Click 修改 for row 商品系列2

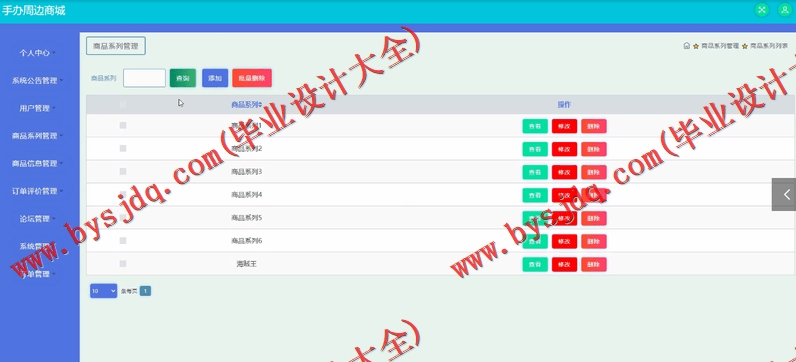(x=565, y=149)
